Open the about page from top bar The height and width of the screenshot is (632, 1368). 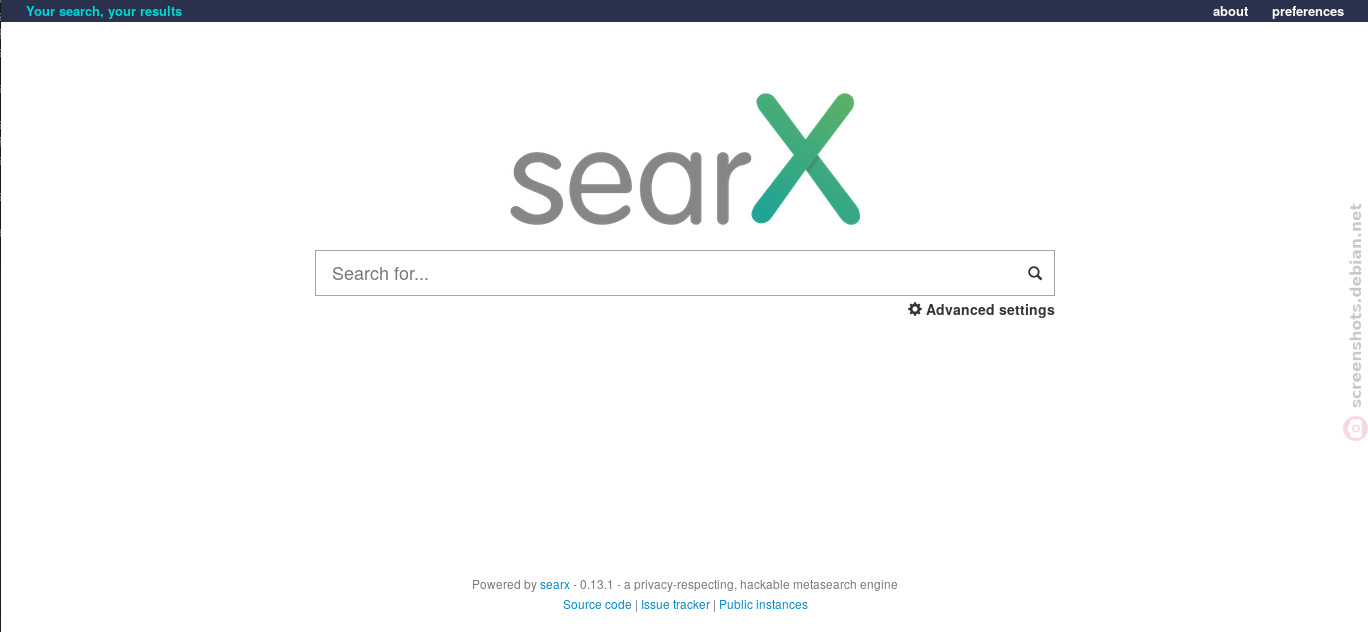(1230, 12)
